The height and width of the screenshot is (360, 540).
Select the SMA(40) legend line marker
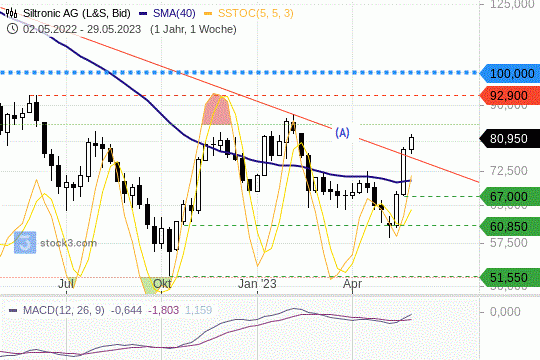click(143, 14)
